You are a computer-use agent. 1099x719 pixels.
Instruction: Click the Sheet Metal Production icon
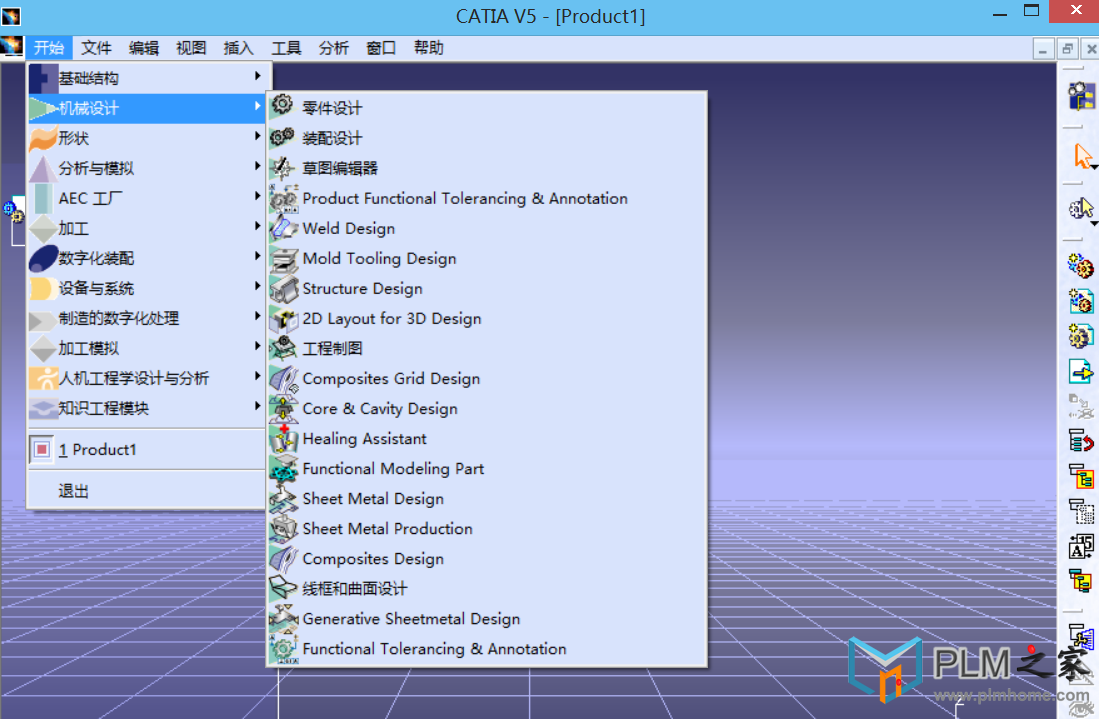(283, 528)
